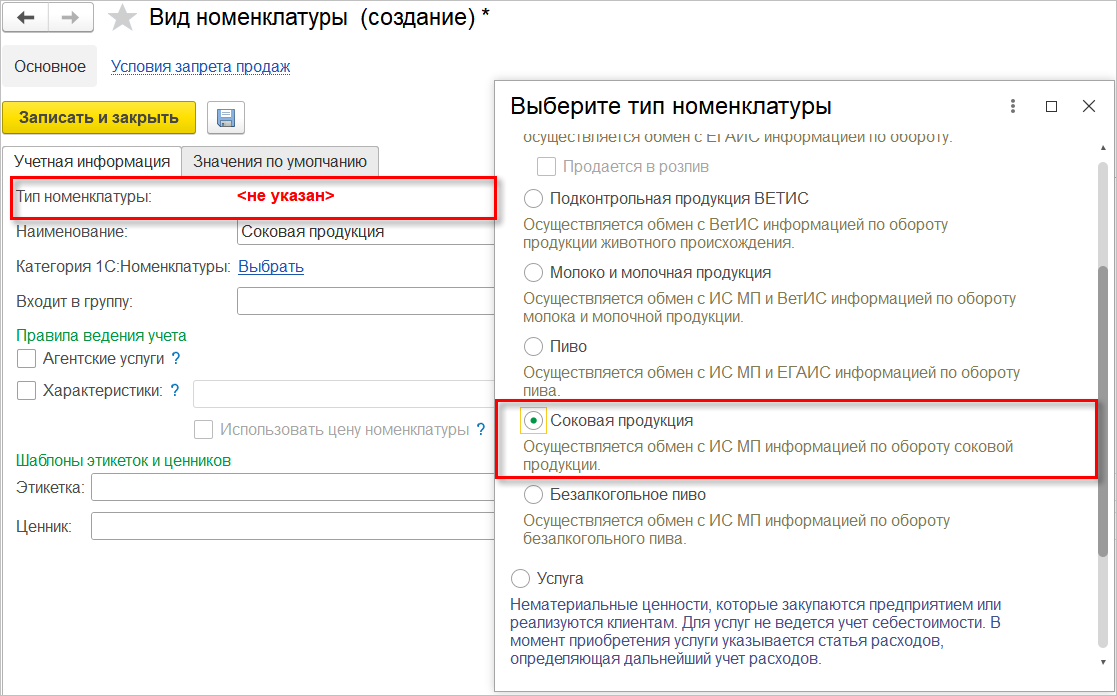Add form to favorites with star icon
Viewport: 1117px width, 696px height.
coord(122,18)
